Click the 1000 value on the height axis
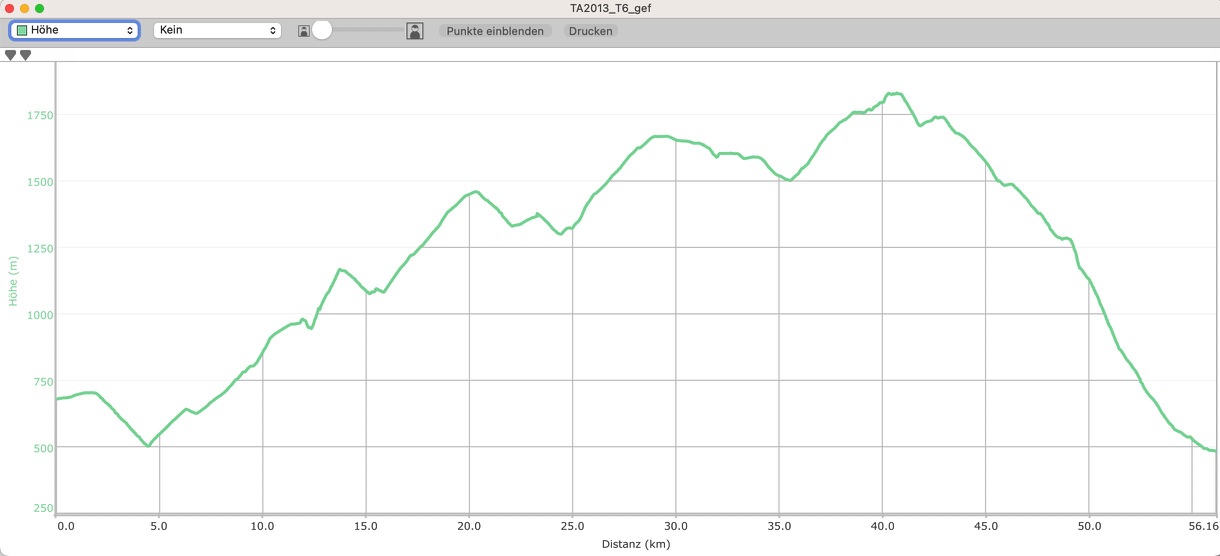The width and height of the screenshot is (1220, 556). click(x=39, y=314)
